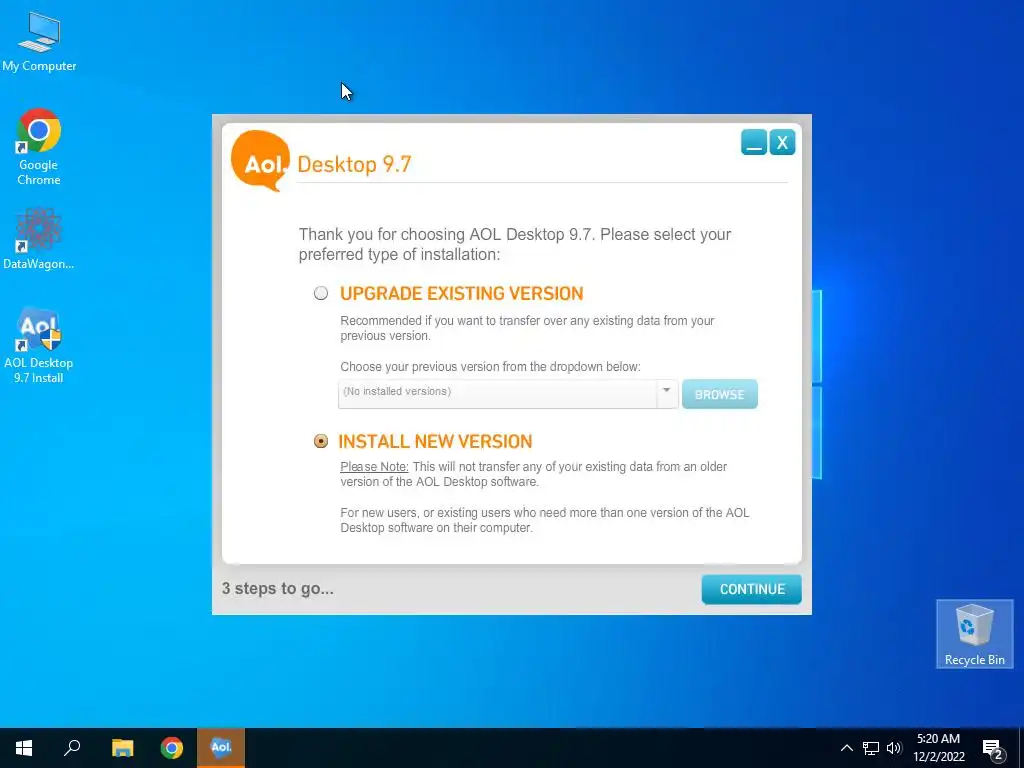The height and width of the screenshot is (768, 1024).
Task: Select Install New Version radio button
Action: coord(321,441)
